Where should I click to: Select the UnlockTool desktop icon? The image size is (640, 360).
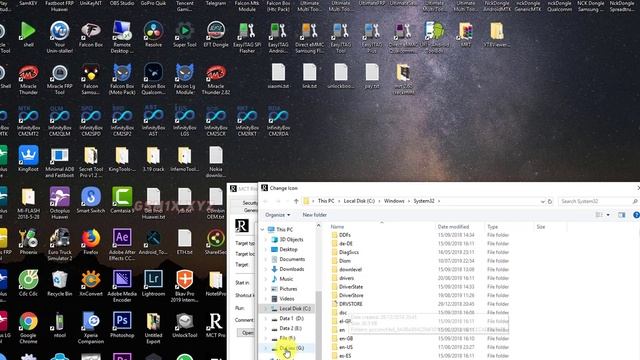[x=184, y=325]
